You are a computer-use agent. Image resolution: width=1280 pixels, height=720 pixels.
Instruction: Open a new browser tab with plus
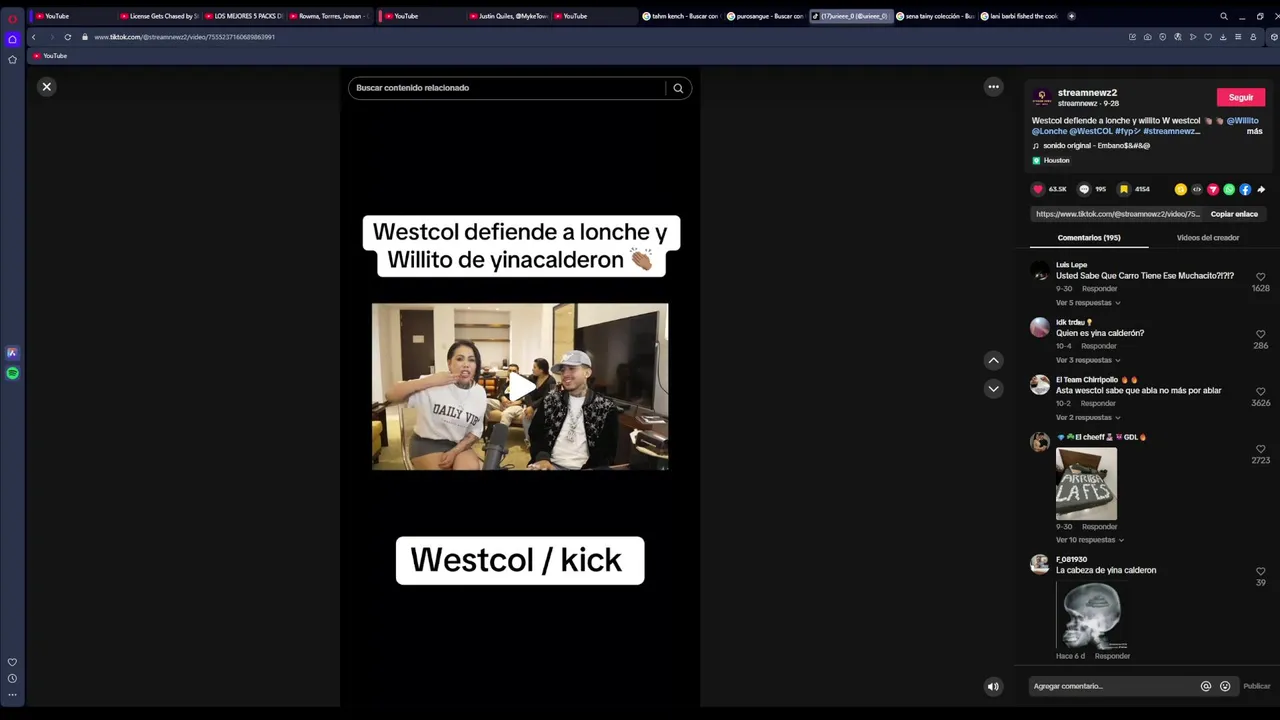(1071, 16)
